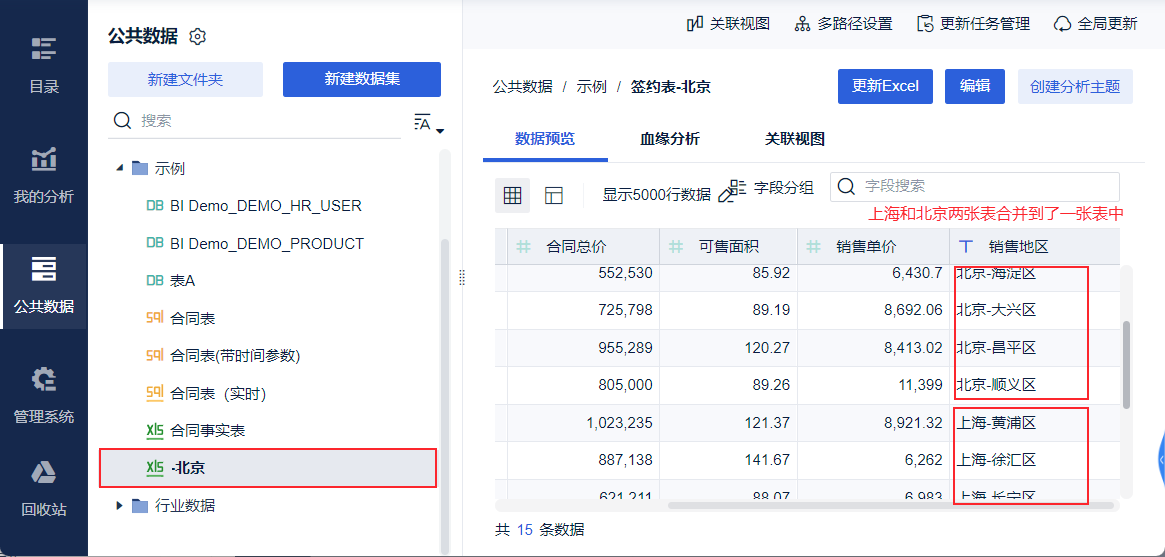Open 管理系统 in left navigation
Screen dimensions: 1165x557
pyautogui.click(x=44, y=397)
